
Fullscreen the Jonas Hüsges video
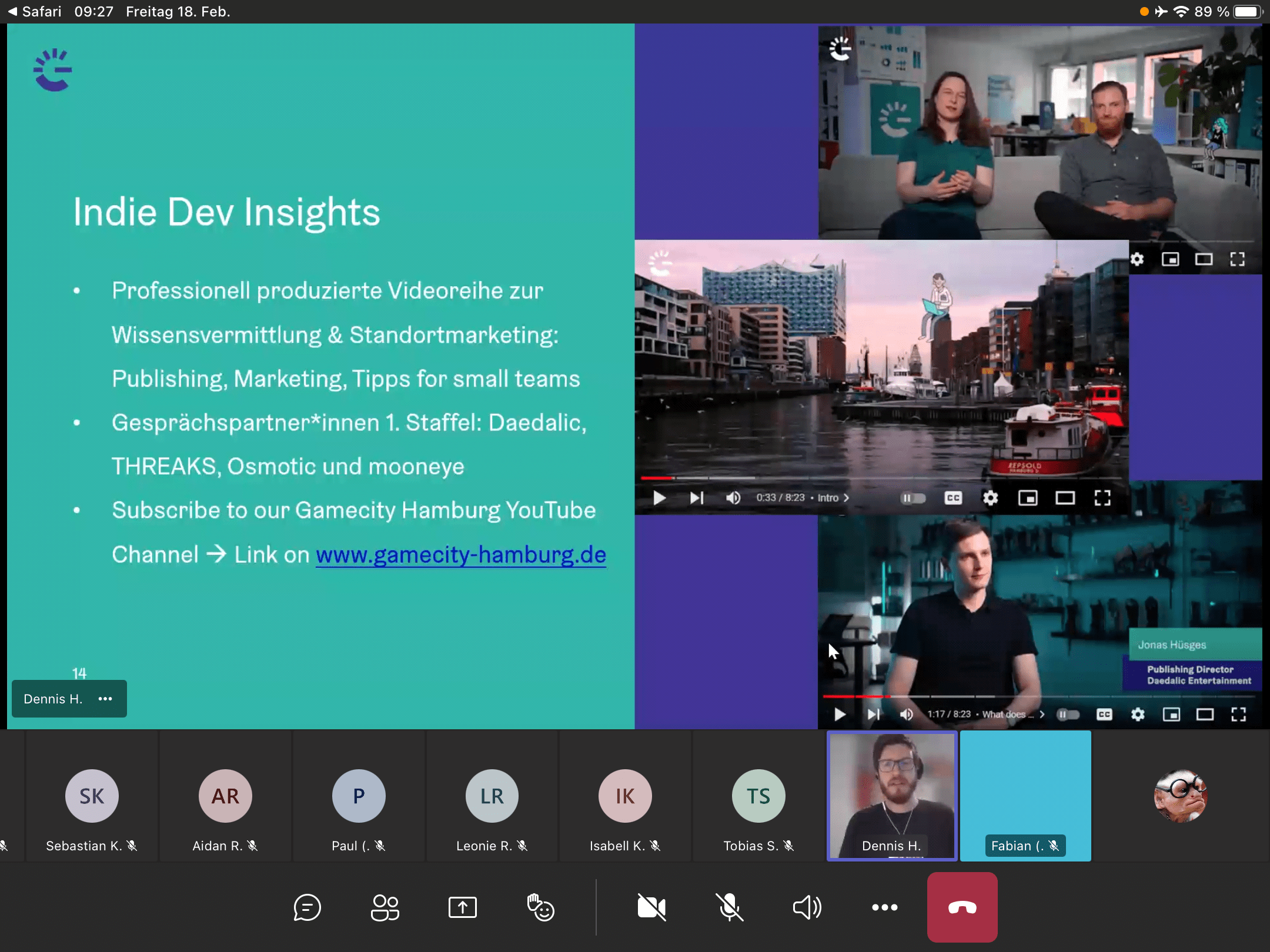click(x=1238, y=715)
